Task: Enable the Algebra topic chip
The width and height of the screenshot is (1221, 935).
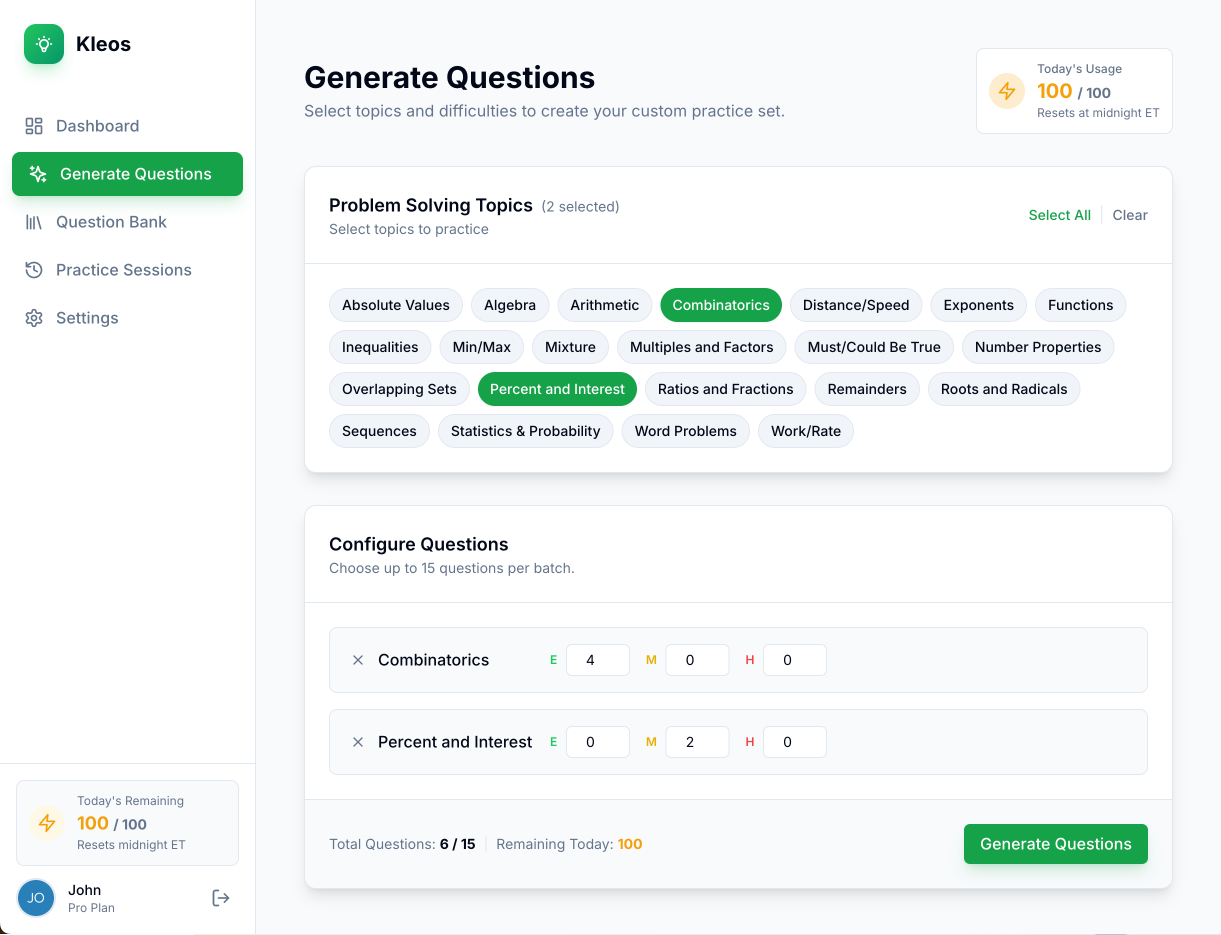Action: [509, 305]
